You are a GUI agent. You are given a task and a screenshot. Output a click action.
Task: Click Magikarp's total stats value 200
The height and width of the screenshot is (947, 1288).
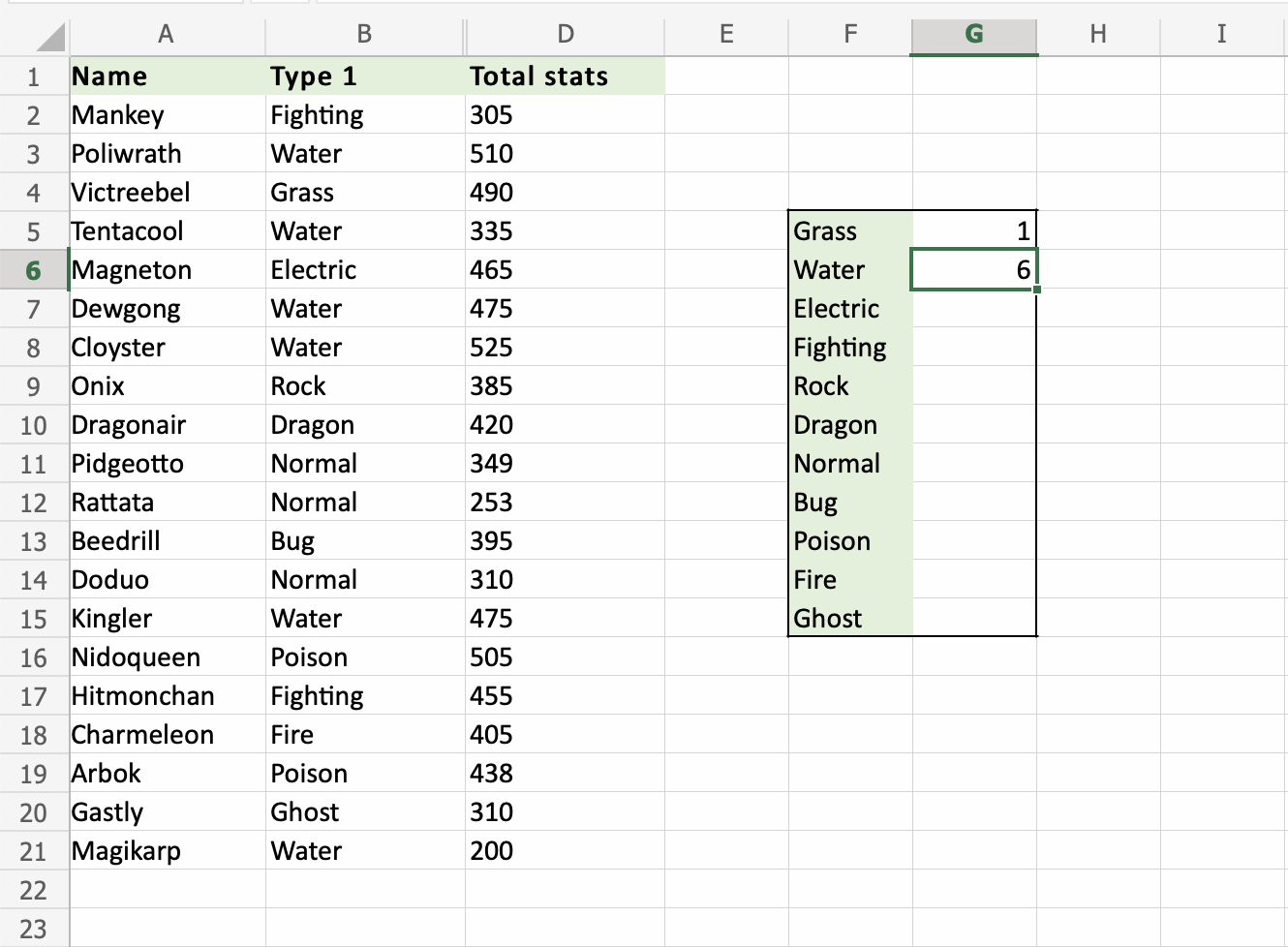(564, 851)
